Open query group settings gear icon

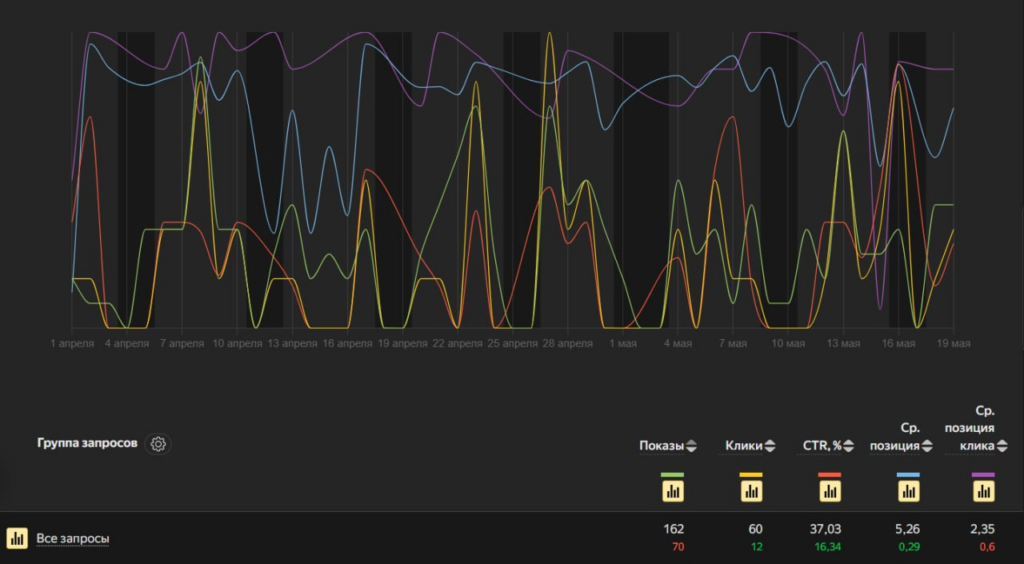[158, 444]
